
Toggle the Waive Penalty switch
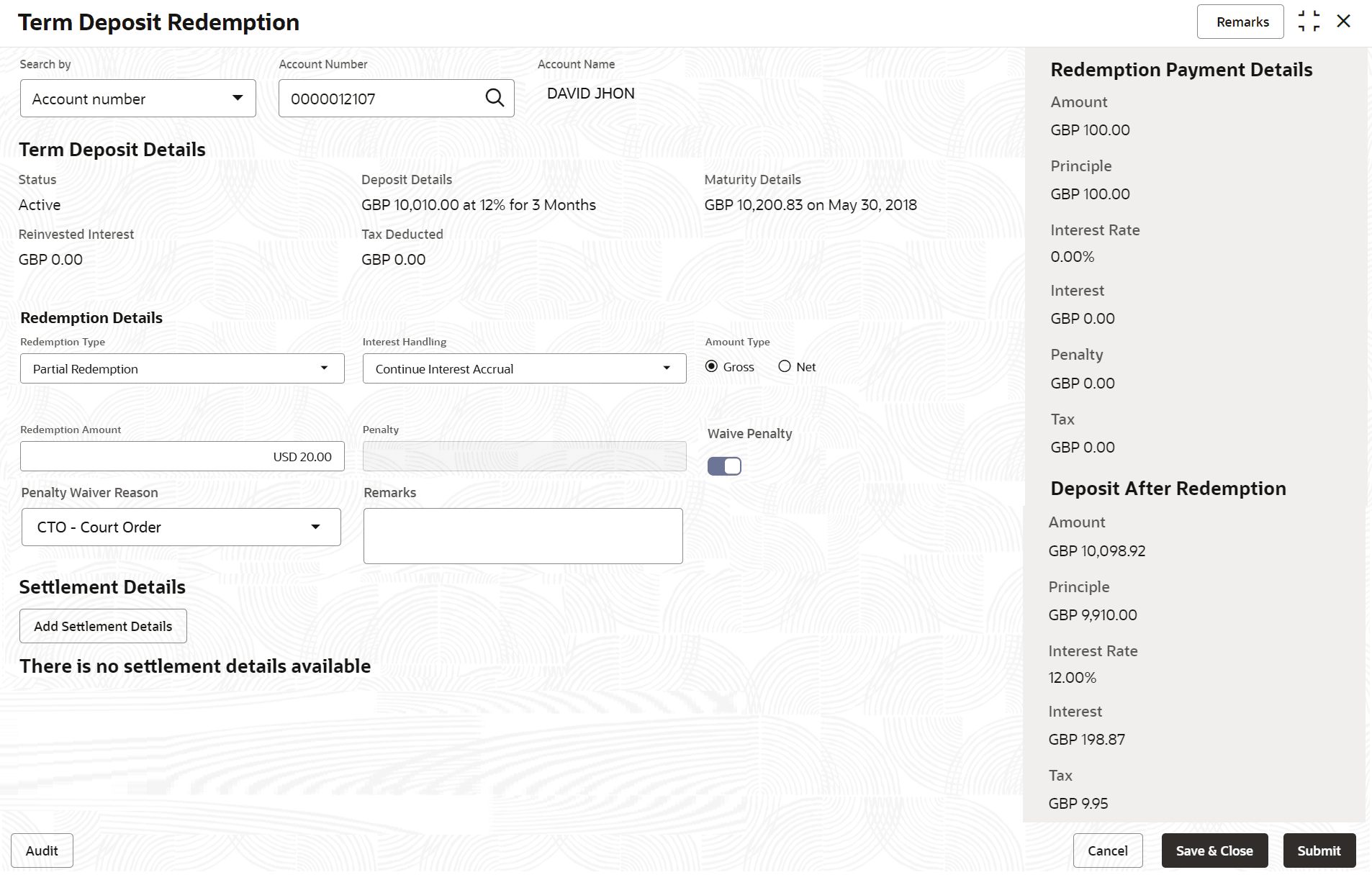tap(724, 466)
